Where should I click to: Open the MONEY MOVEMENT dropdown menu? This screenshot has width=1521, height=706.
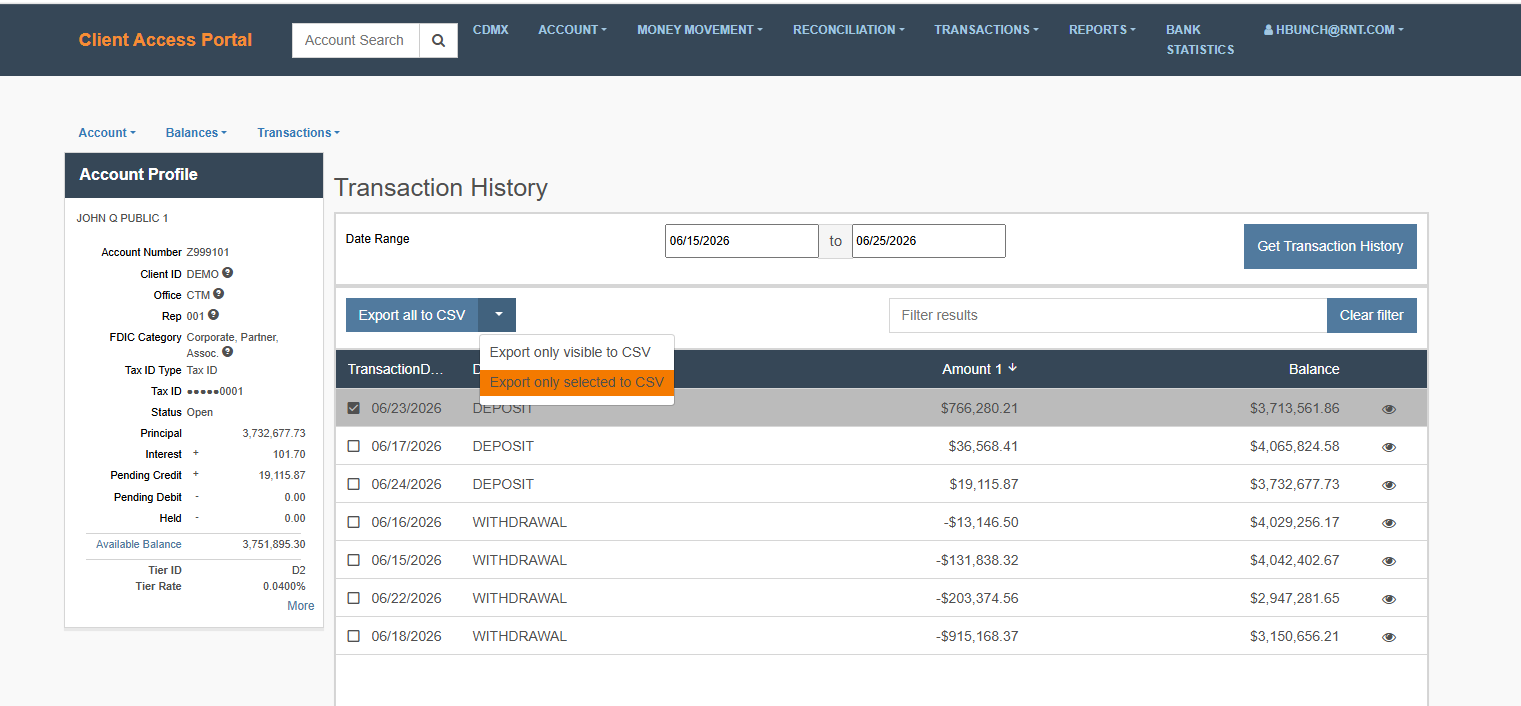point(700,30)
